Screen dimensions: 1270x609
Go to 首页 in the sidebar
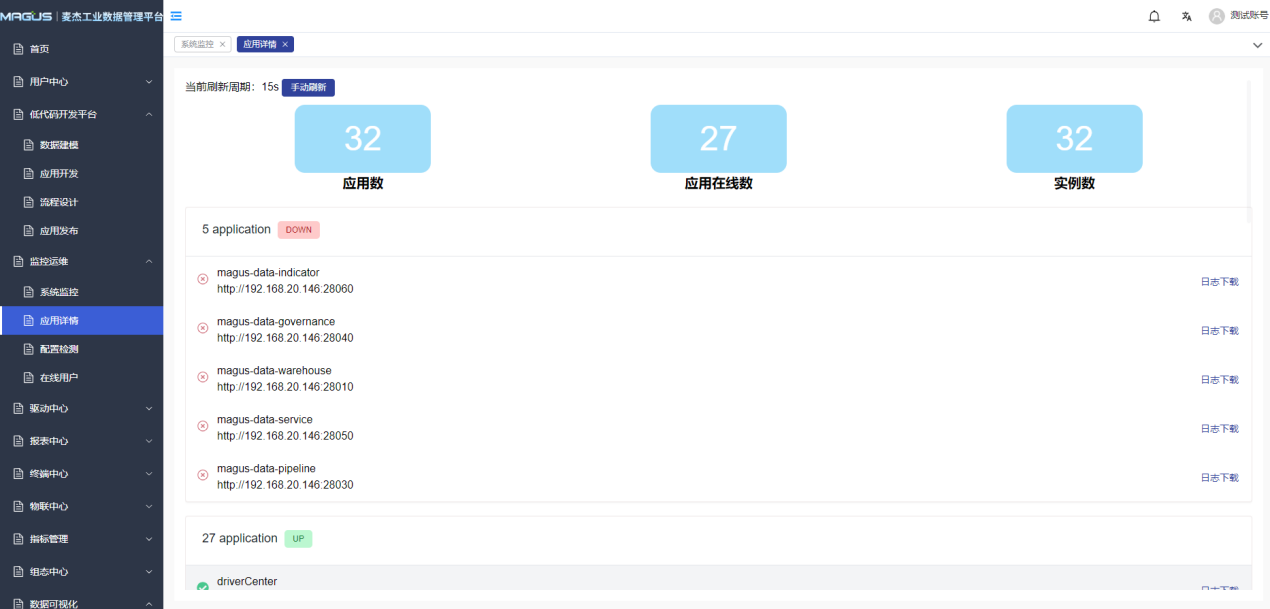pyautogui.click(x=39, y=49)
